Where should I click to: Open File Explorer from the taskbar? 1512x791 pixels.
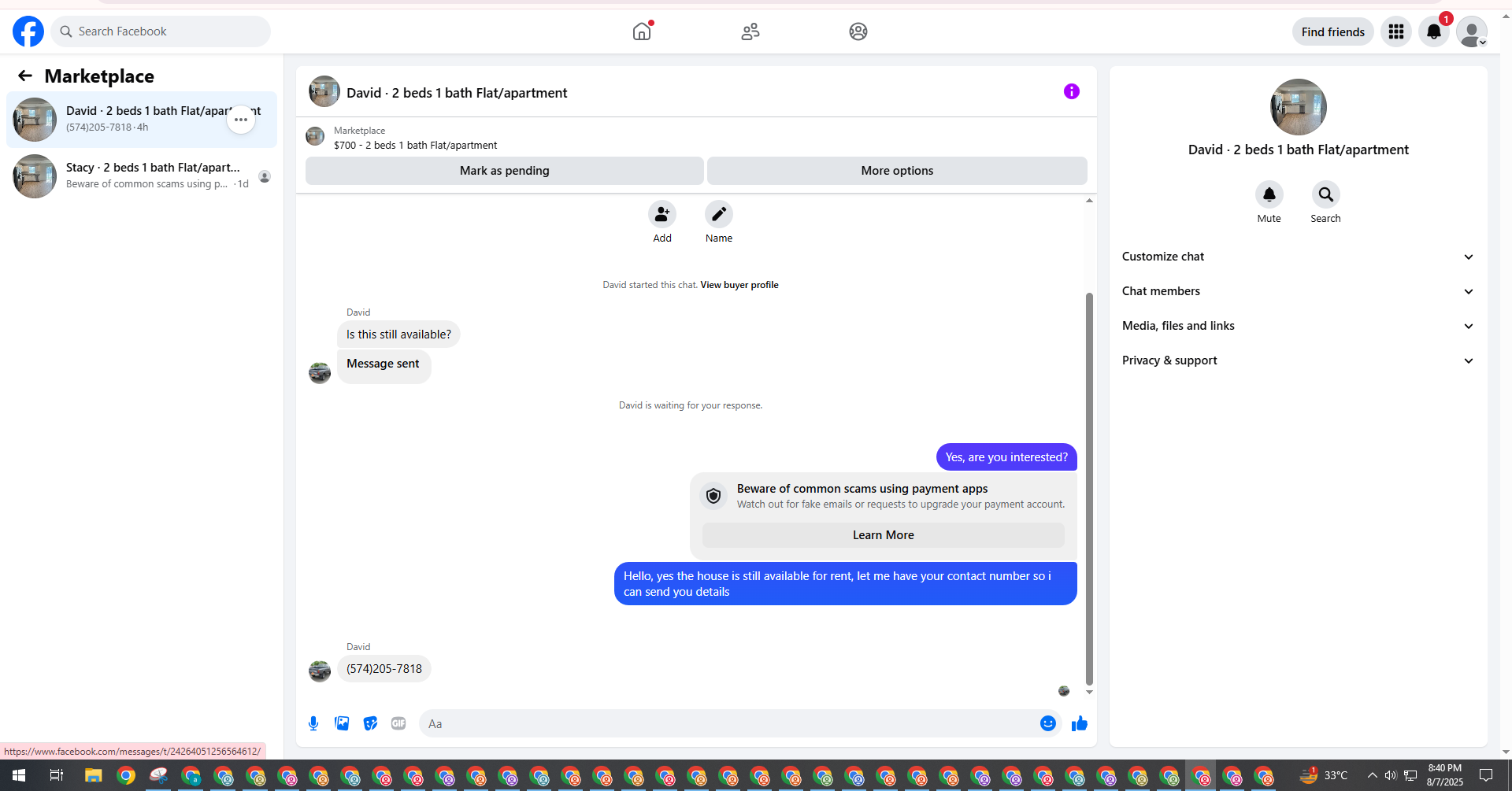(93, 776)
